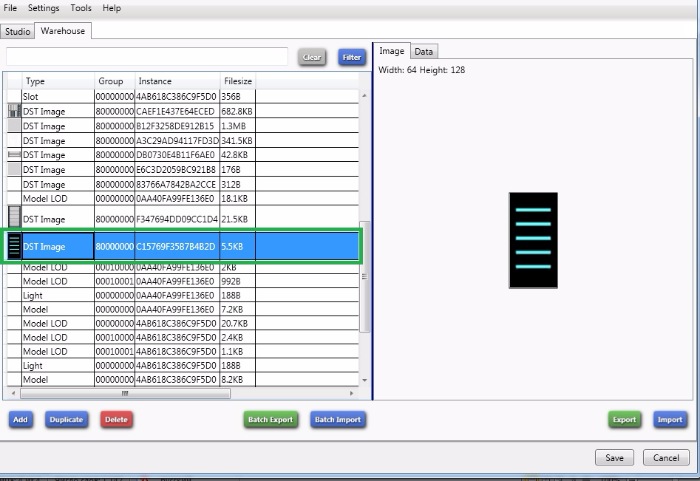Open the File menu

(x=10, y=8)
